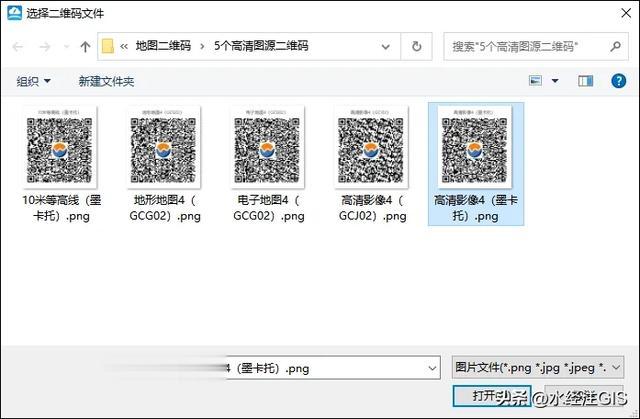The width and height of the screenshot is (640, 419).
Task: Select thumbnail of 电子地图4（GCG02）.png
Action: pos(267,147)
